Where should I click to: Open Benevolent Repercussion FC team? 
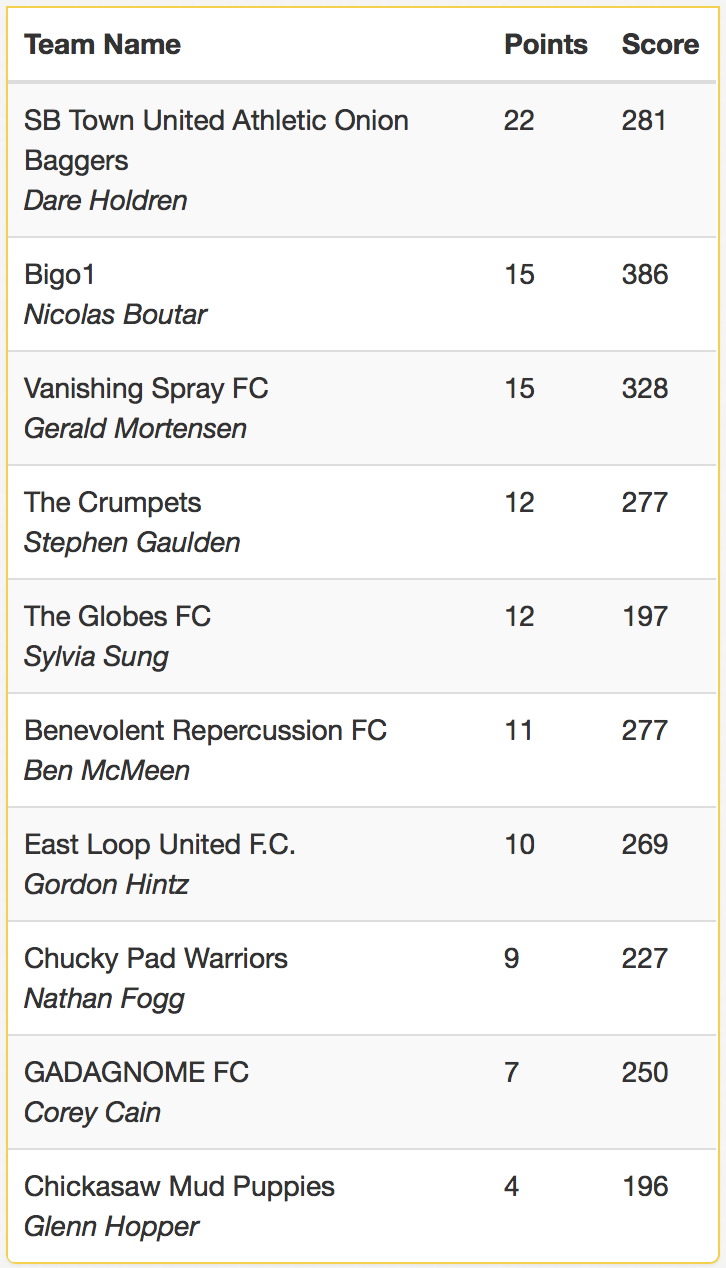point(205,731)
